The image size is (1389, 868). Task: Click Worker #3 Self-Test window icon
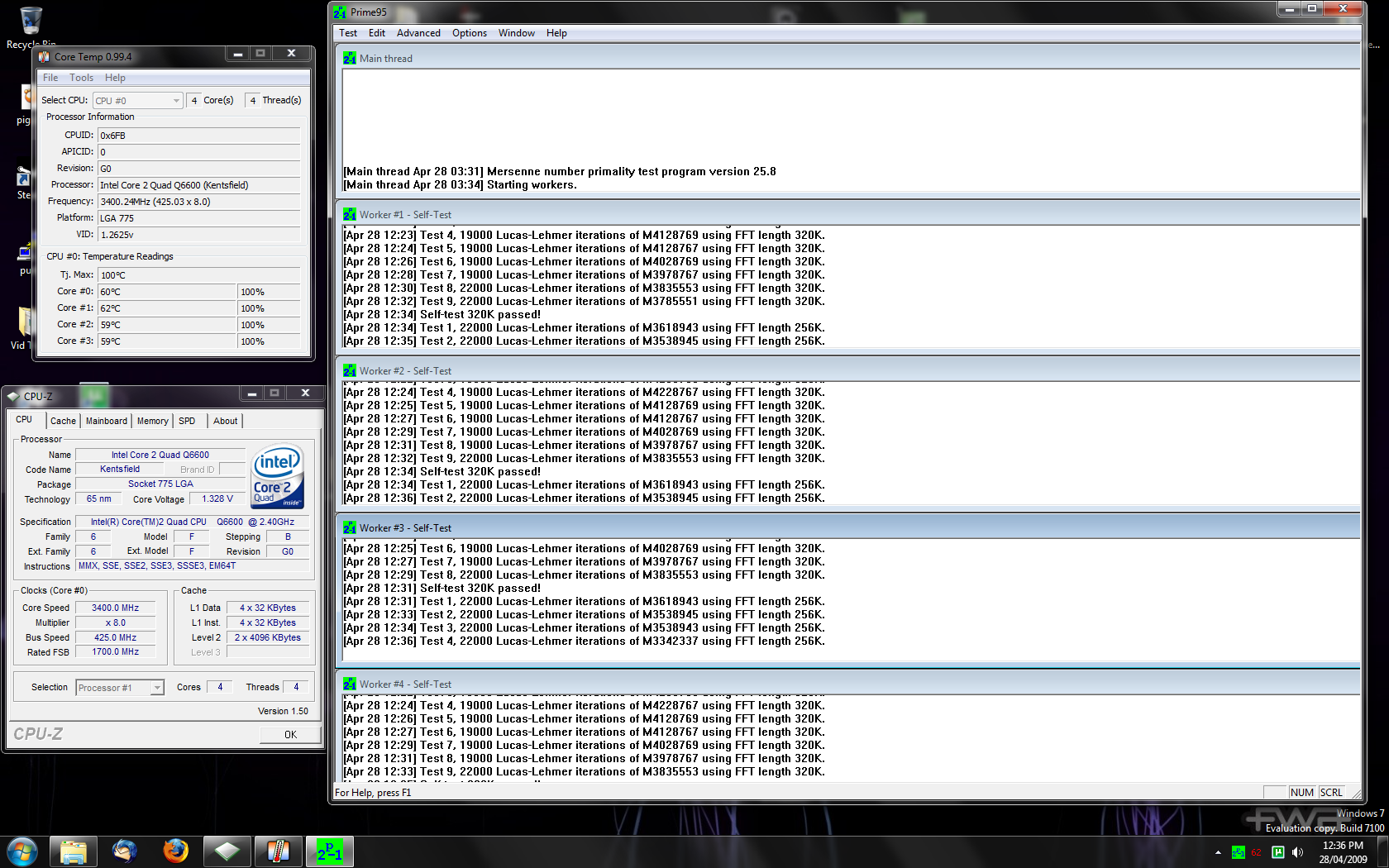pyautogui.click(x=350, y=527)
